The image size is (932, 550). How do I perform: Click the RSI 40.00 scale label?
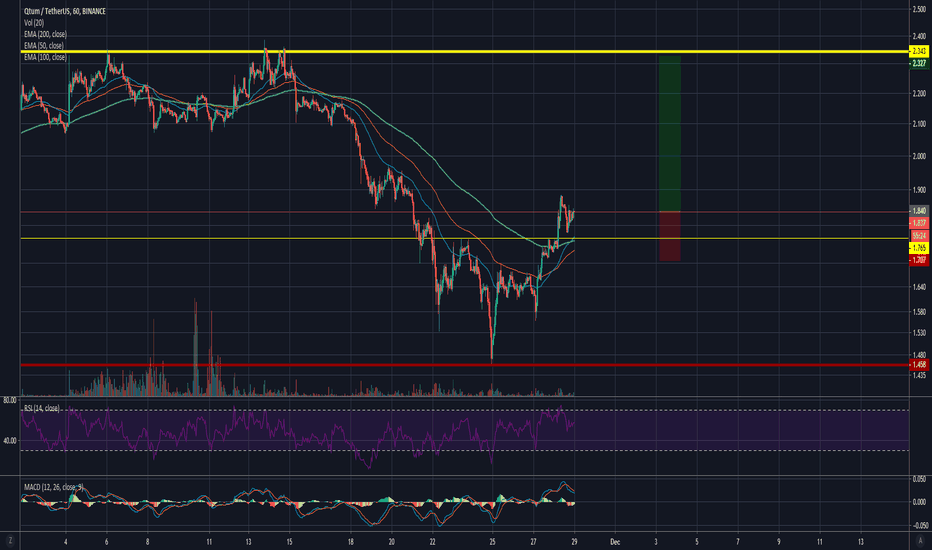coord(10,441)
